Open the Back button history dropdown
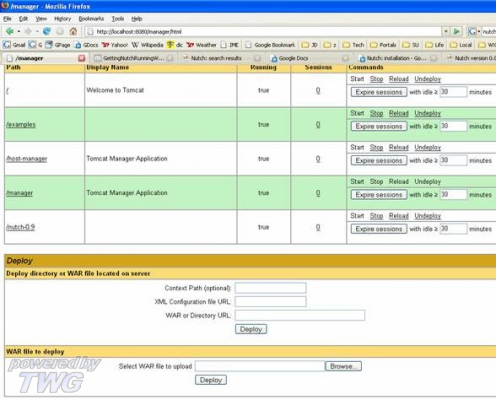The image size is (496, 400). click(19, 32)
